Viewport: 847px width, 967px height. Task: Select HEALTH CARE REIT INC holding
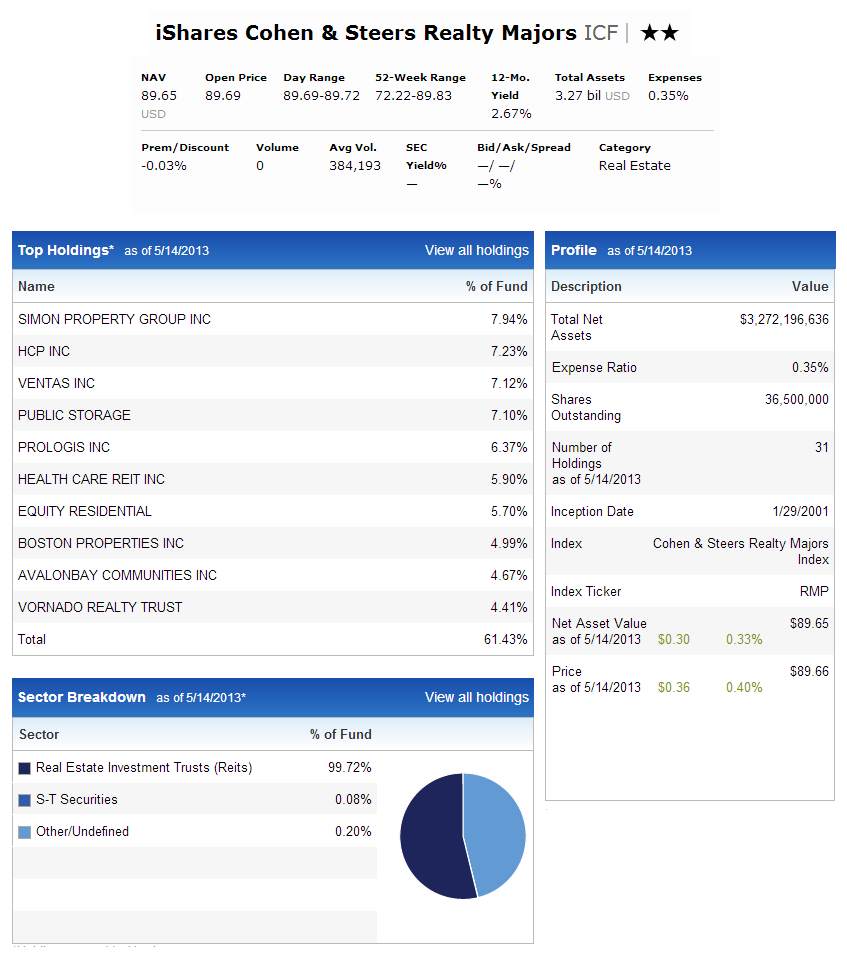click(273, 480)
